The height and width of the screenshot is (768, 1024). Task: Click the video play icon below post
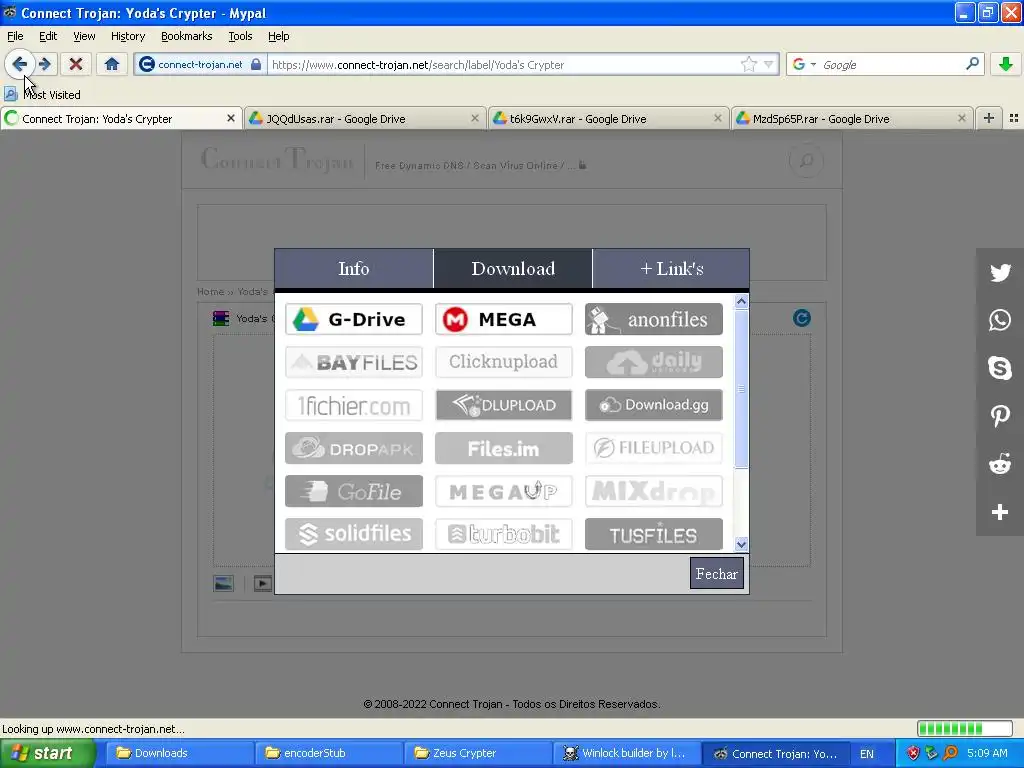click(263, 583)
